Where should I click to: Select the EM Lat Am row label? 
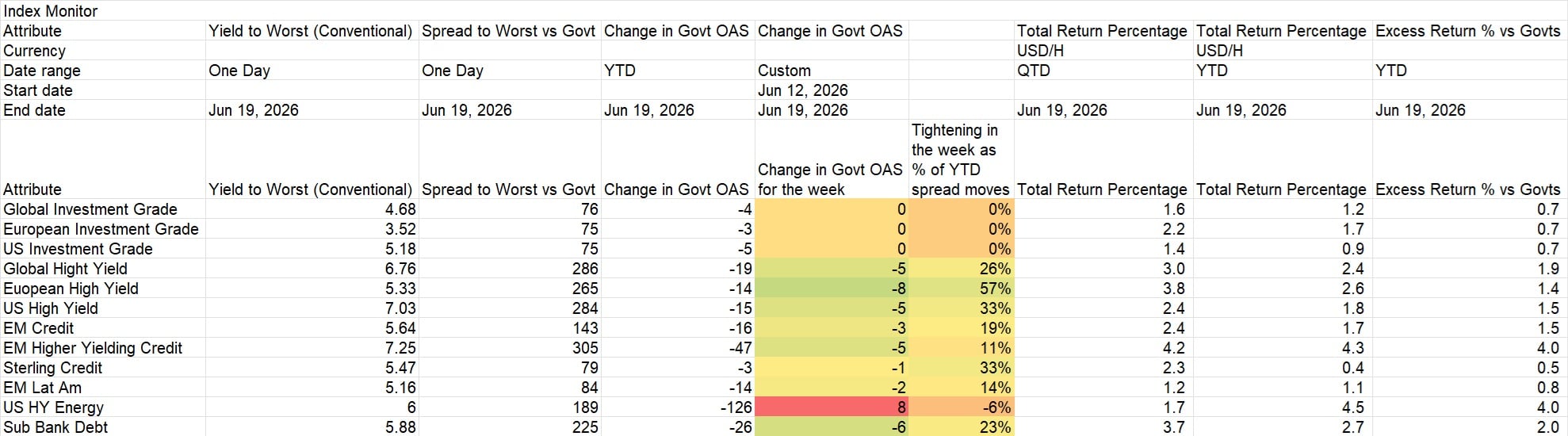(x=43, y=388)
